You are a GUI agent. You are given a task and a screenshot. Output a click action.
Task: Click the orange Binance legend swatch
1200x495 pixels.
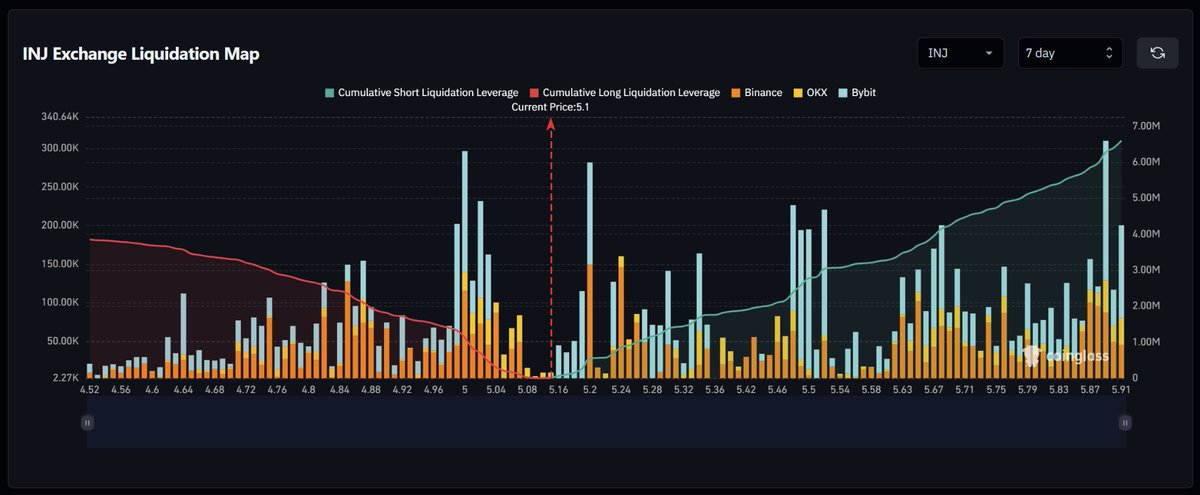click(x=736, y=93)
